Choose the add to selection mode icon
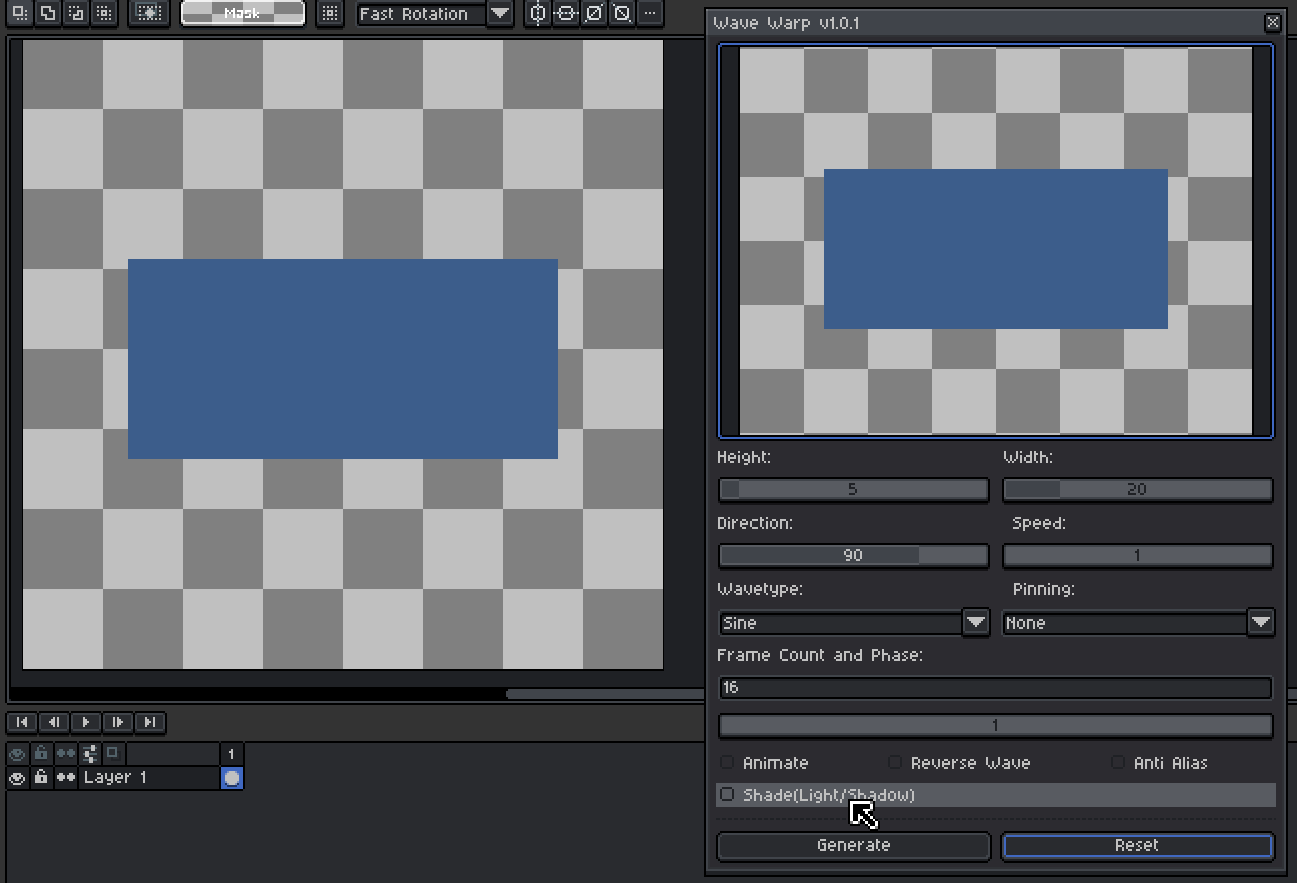1297x883 pixels. coord(47,13)
